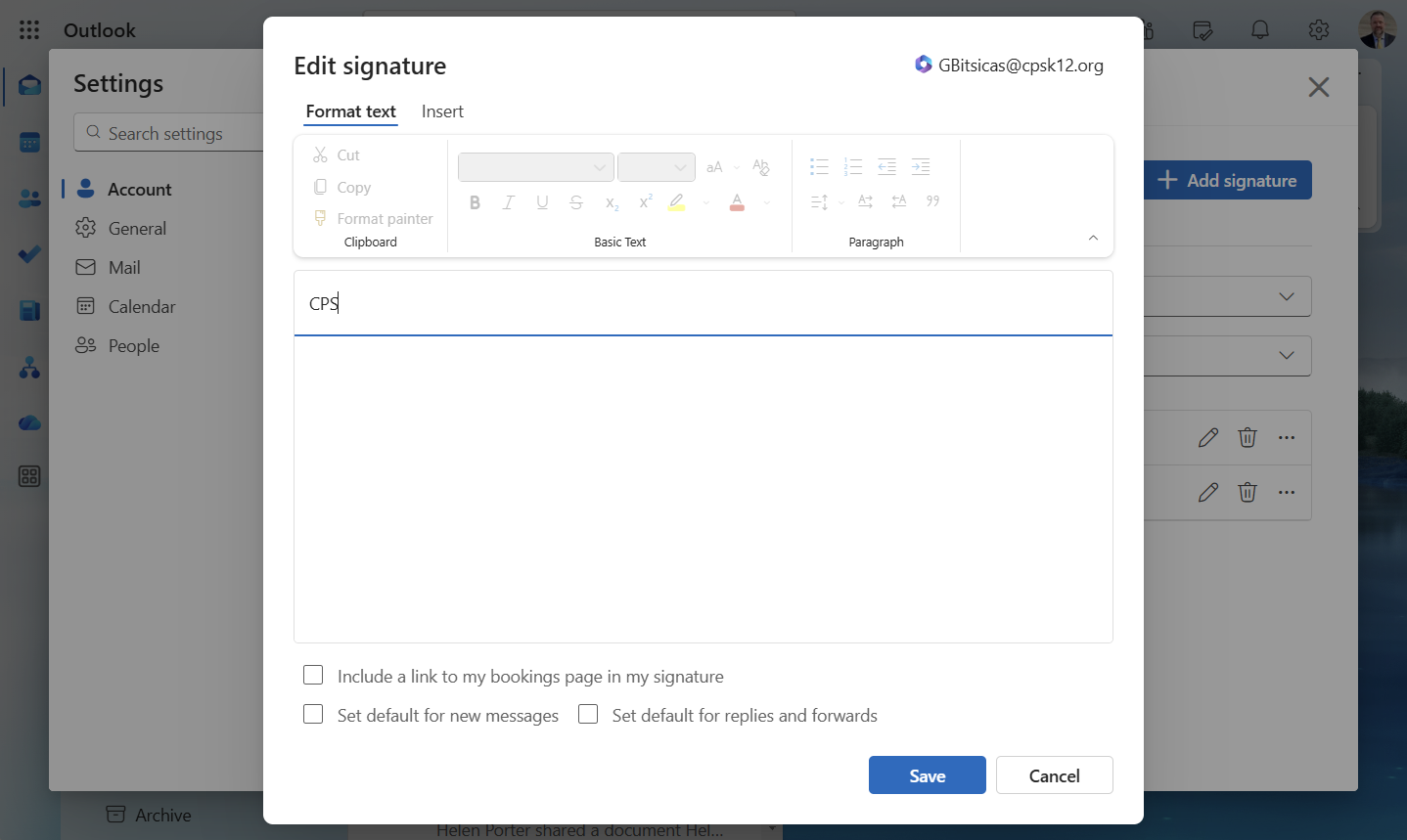The height and width of the screenshot is (840, 1407).
Task: Collapse the formatting ribbon
Action: tap(1093, 238)
